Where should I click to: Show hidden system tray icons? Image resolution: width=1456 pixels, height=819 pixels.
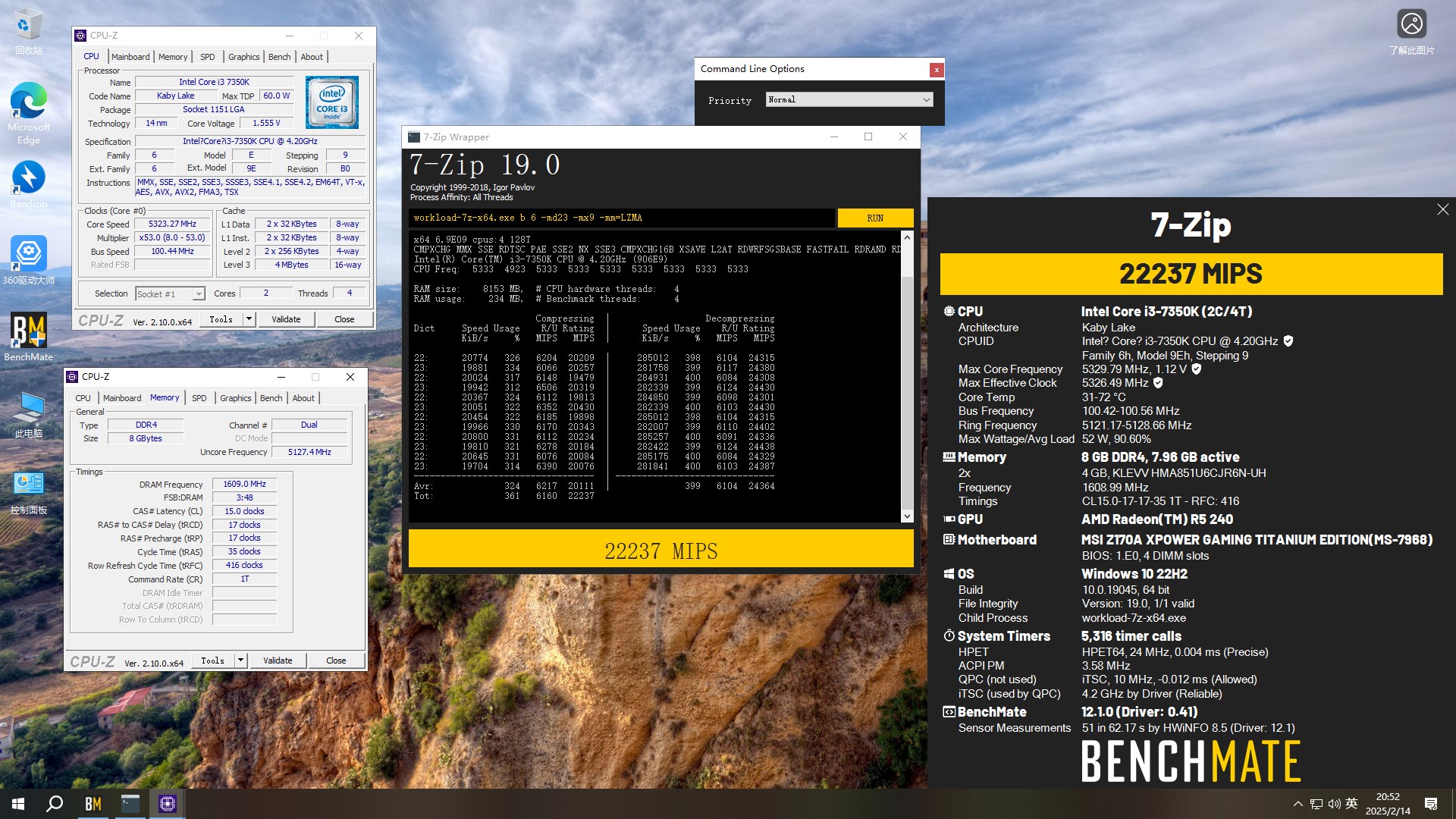pyautogui.click(x=1298, y=804)
